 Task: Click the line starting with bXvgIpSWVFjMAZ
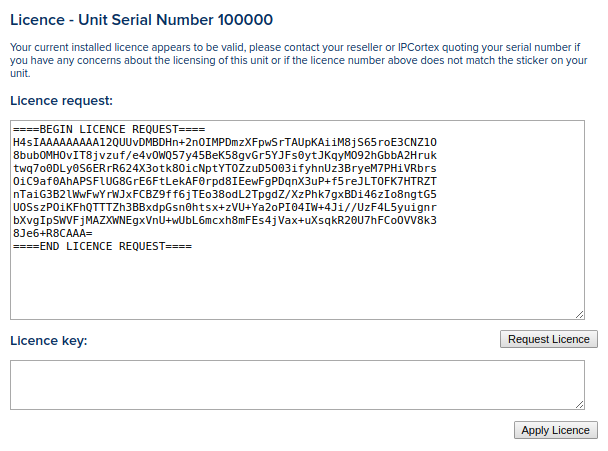[x=225, y=220]
